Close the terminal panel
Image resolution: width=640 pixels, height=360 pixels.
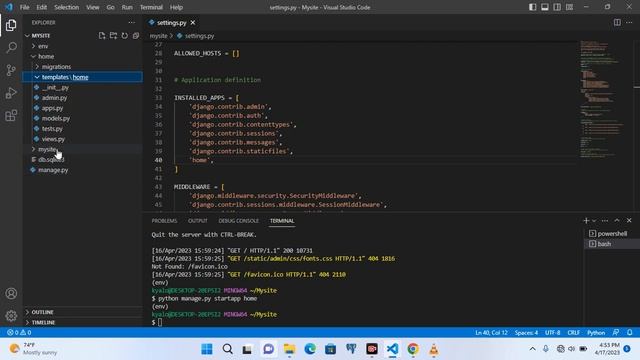(x=629, y=220)
